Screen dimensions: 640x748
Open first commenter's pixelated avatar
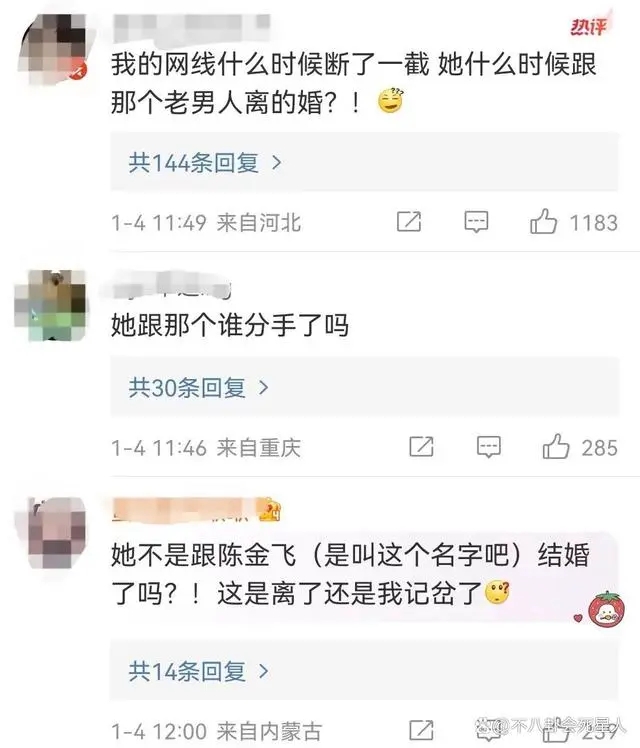[x=52, y=49]
